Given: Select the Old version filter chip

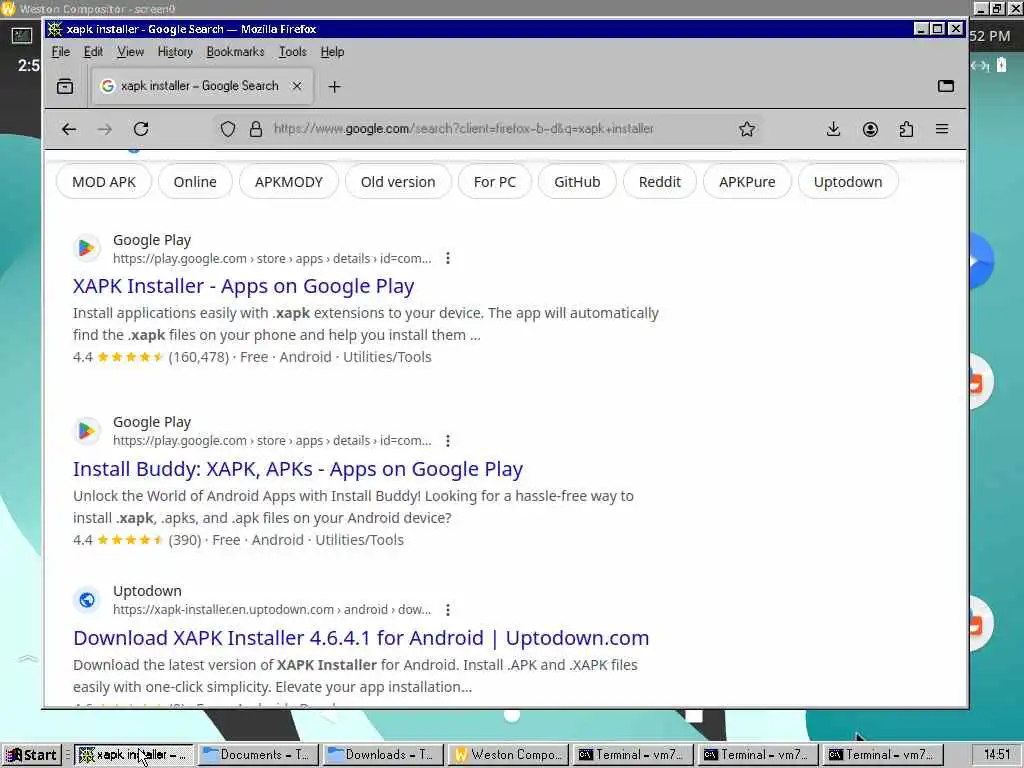Looking at the screenshot, I should (398, 182).
